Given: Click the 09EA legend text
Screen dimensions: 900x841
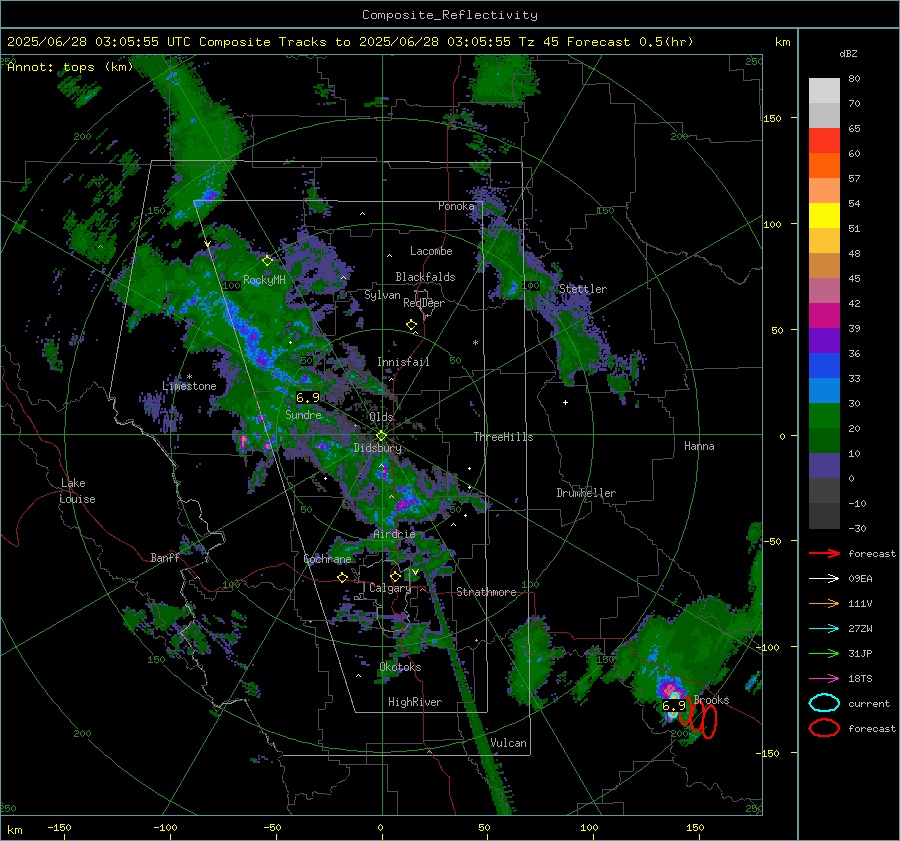Looking at the screenshot, I should pyautogui.click(x=860, y=579).
